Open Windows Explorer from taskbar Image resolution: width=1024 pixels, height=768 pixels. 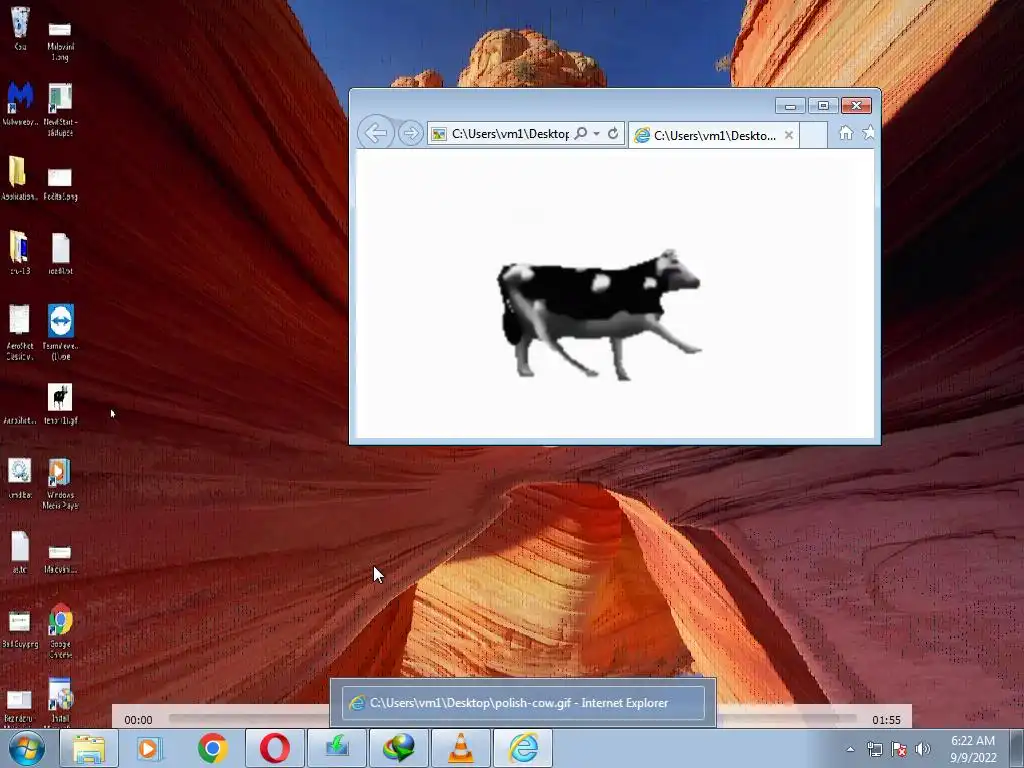tap(88, 748)
